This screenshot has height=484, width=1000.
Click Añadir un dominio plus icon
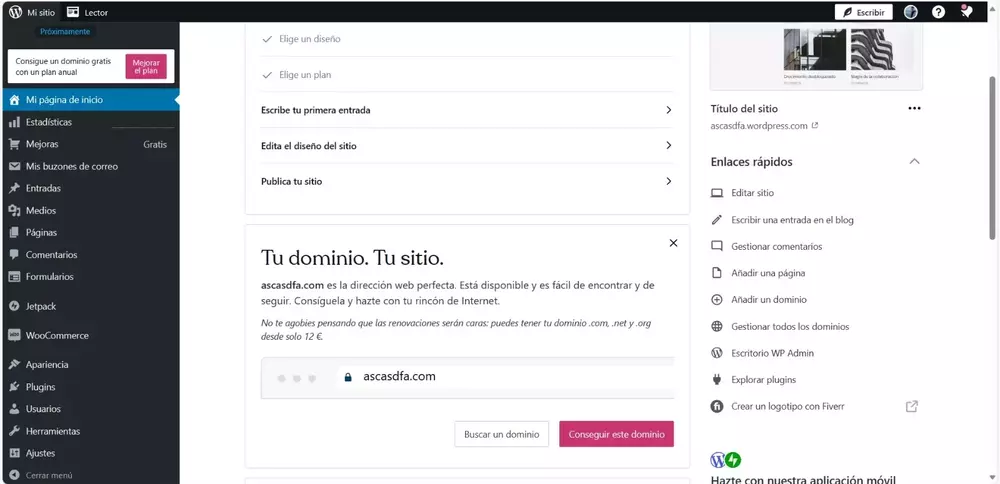(x=717, y=300)
